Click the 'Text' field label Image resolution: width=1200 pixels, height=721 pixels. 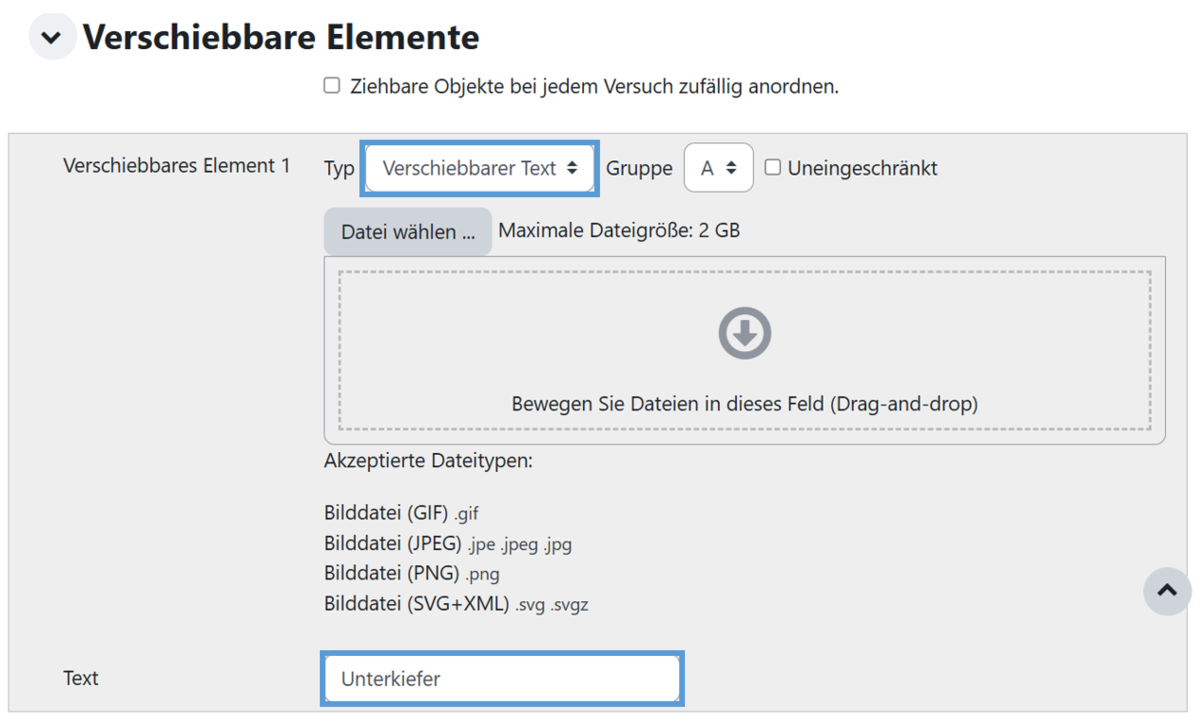(x=81, y=678)
